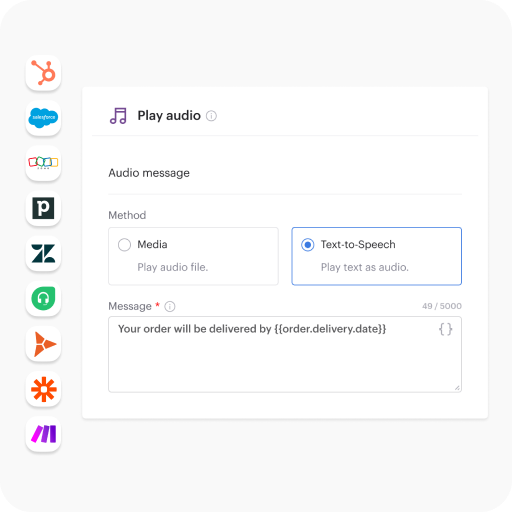Open the Zoho integration icon

43,163
